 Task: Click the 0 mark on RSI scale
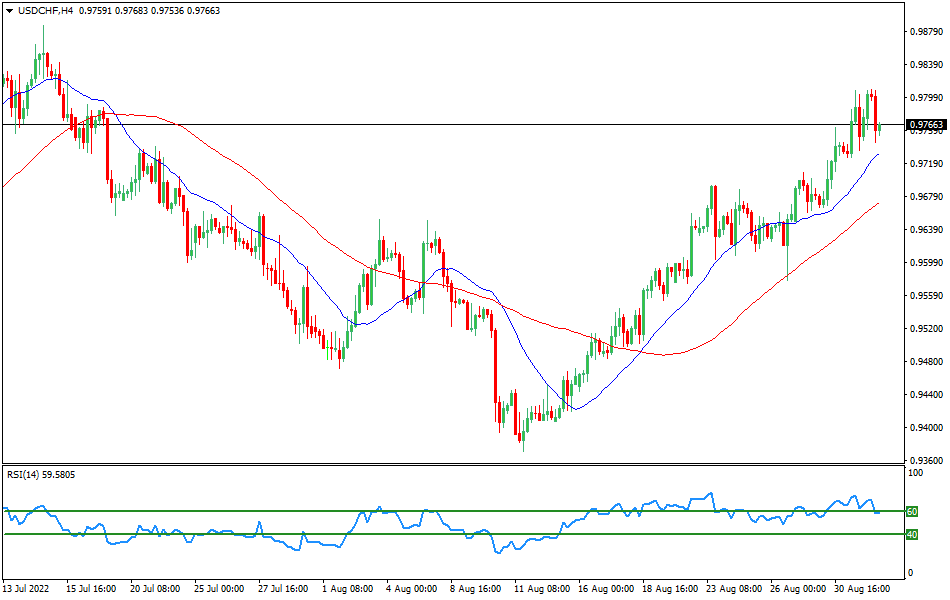click(909, 573)
